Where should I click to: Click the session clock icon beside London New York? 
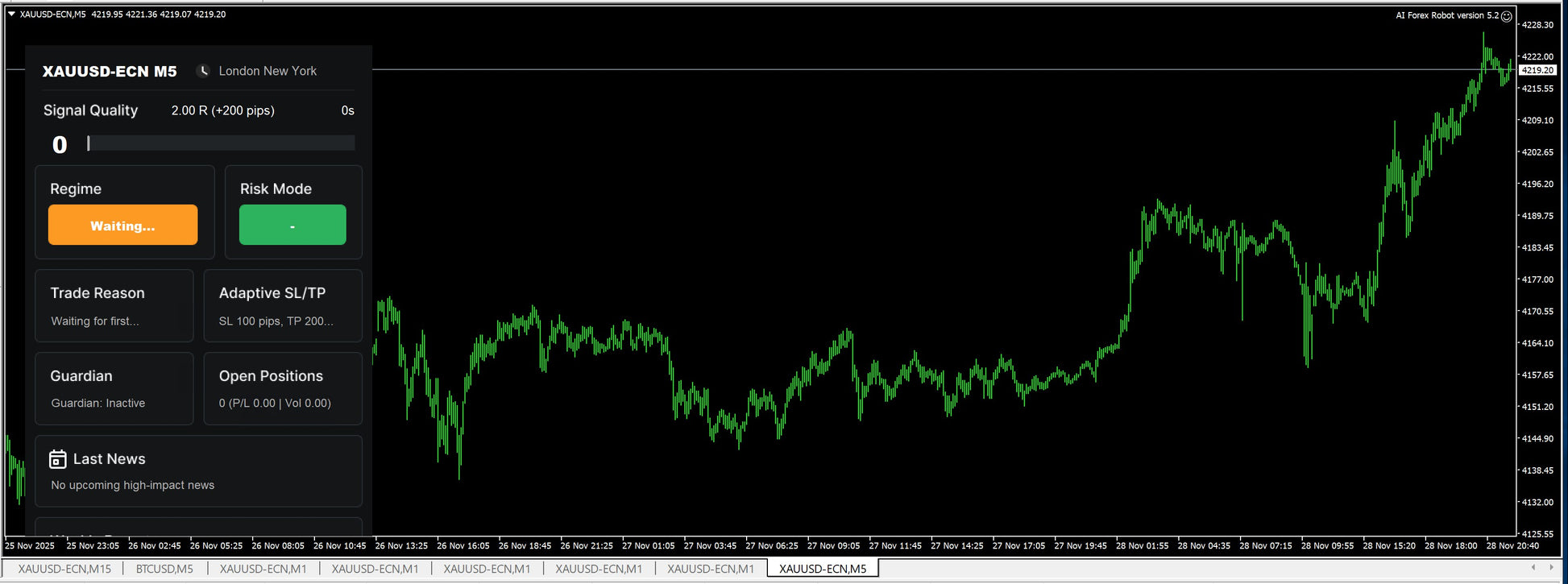click(x=204, y=71)
